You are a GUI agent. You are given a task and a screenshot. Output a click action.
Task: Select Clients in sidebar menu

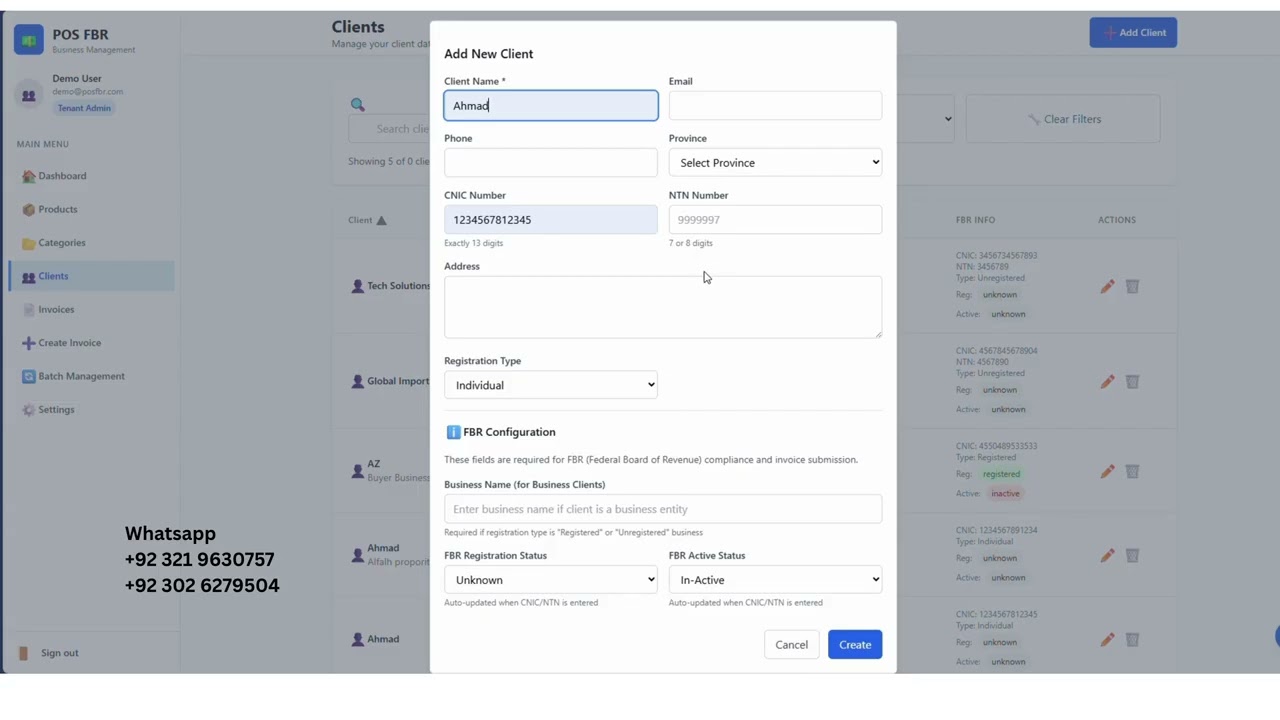click(x=92, y=276)
